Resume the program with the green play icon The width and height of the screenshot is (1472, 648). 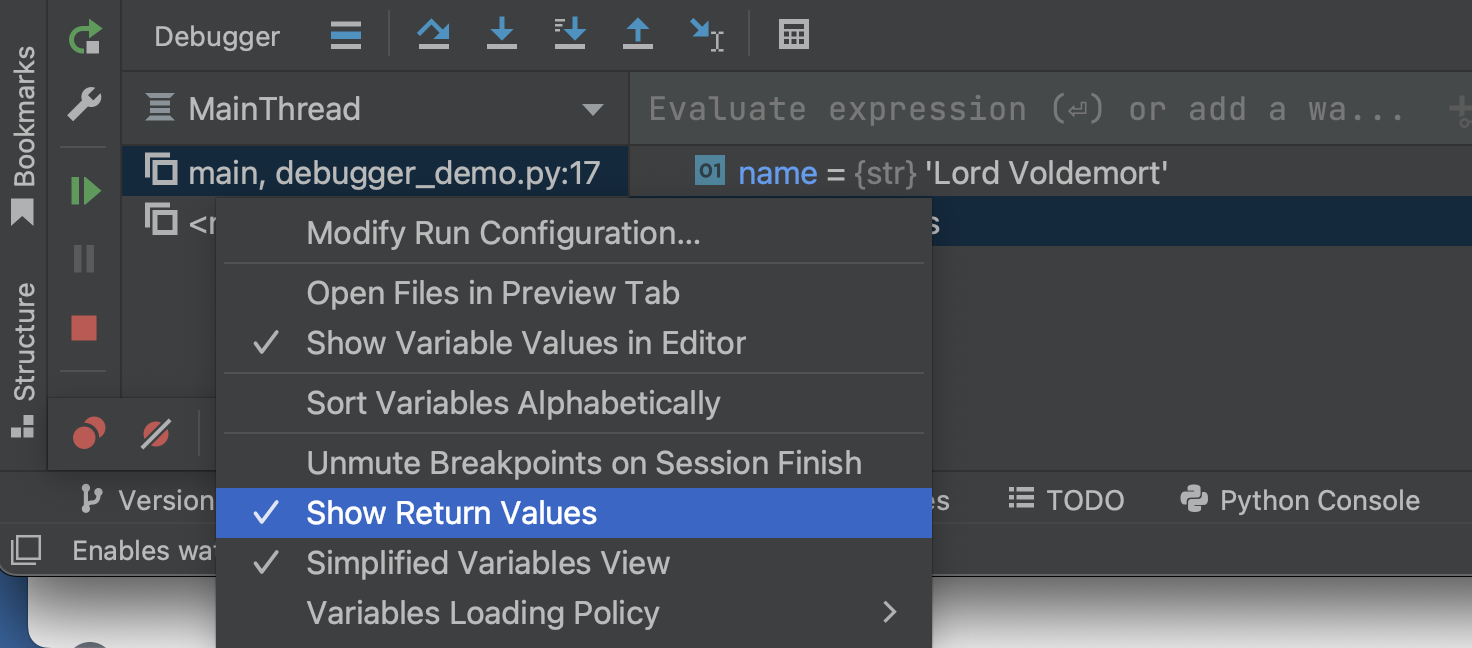pyautogui.click(x=86, y=191)
